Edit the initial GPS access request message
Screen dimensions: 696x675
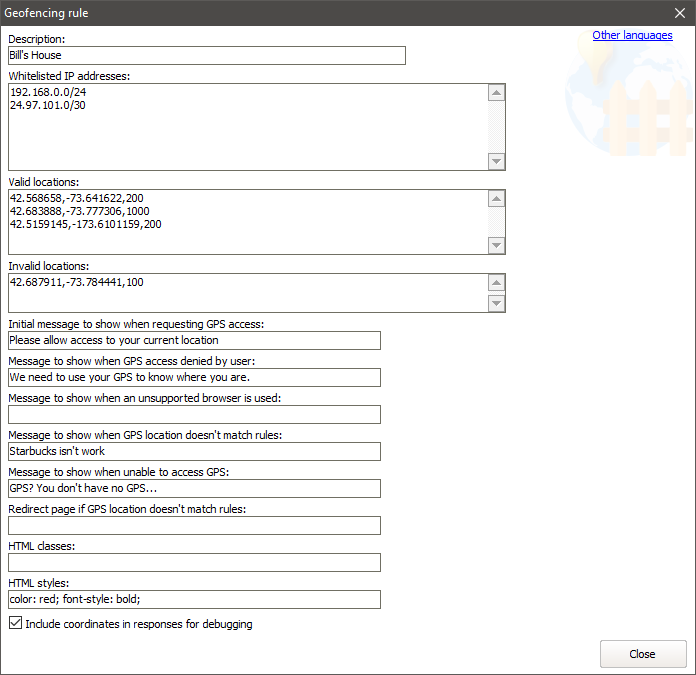point(194,341)
